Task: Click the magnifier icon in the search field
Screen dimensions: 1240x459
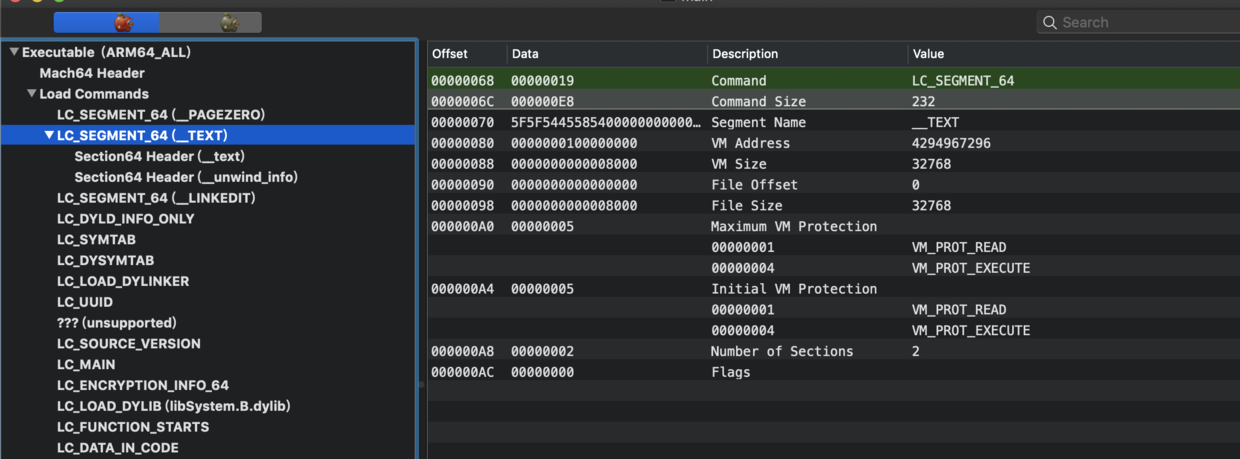Action: 1050,22
